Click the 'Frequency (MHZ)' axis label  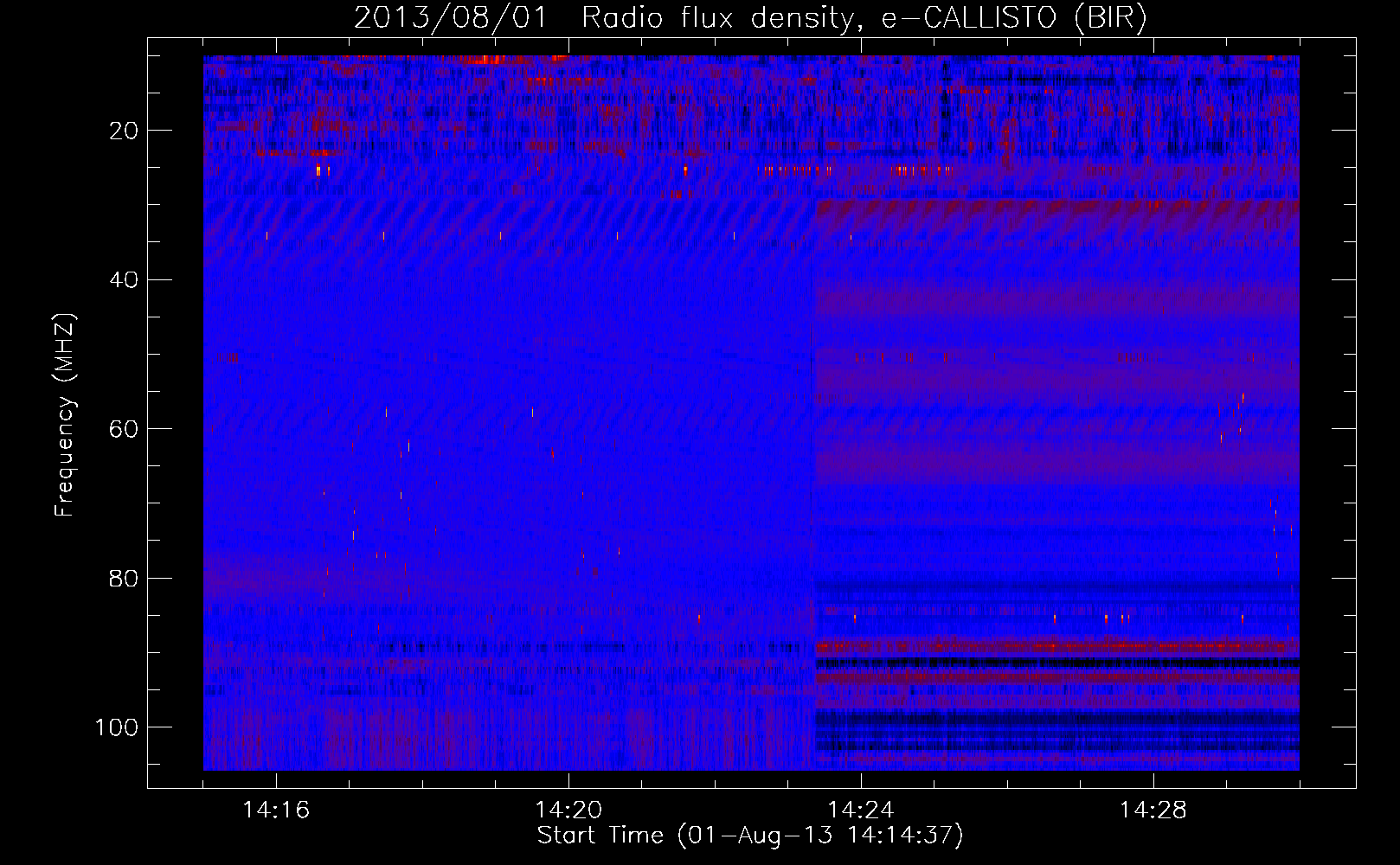[x=65, y=415]
